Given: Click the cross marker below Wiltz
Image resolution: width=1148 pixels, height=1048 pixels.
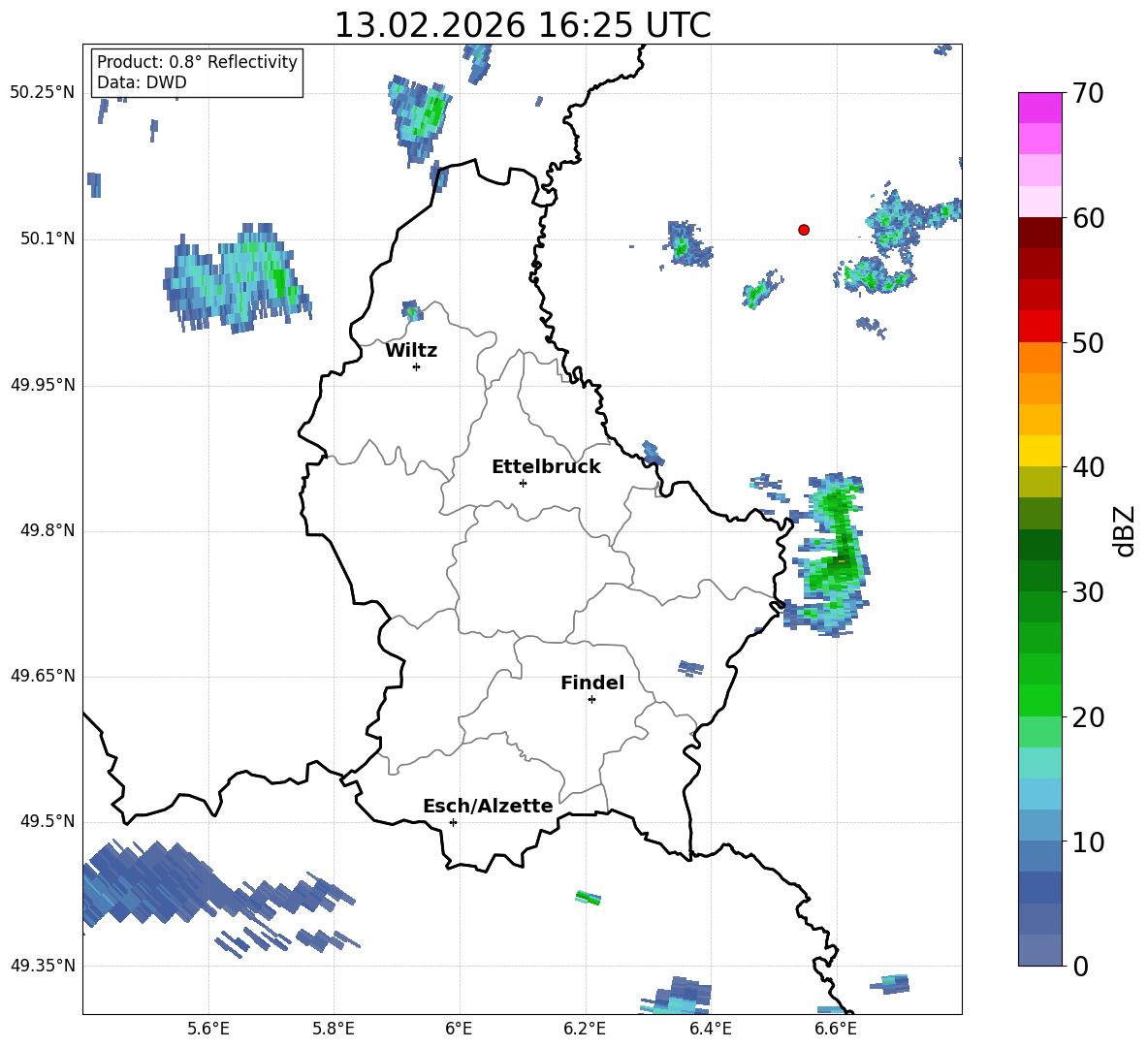Looking at the screenshot, I should click(417, 366).
